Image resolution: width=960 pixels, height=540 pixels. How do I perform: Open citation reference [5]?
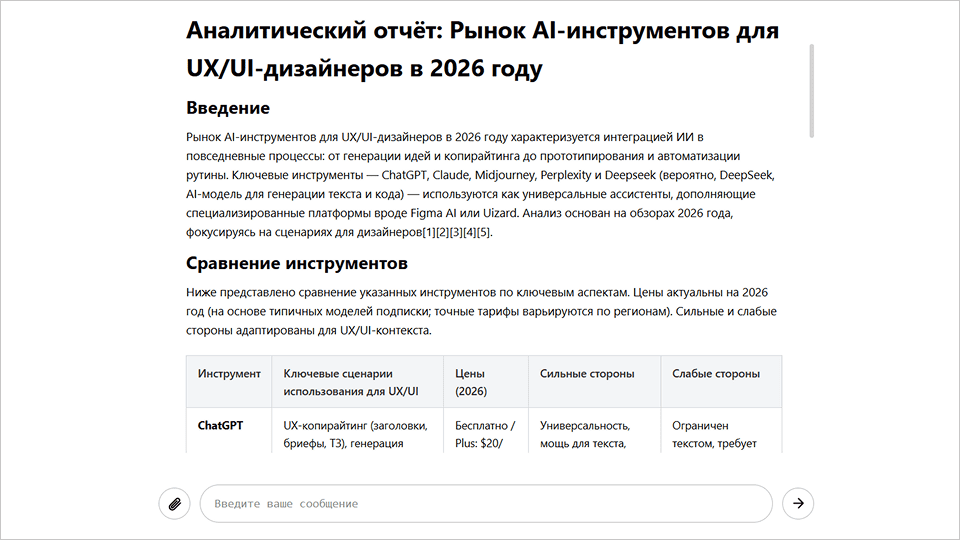tap(484, 232)
